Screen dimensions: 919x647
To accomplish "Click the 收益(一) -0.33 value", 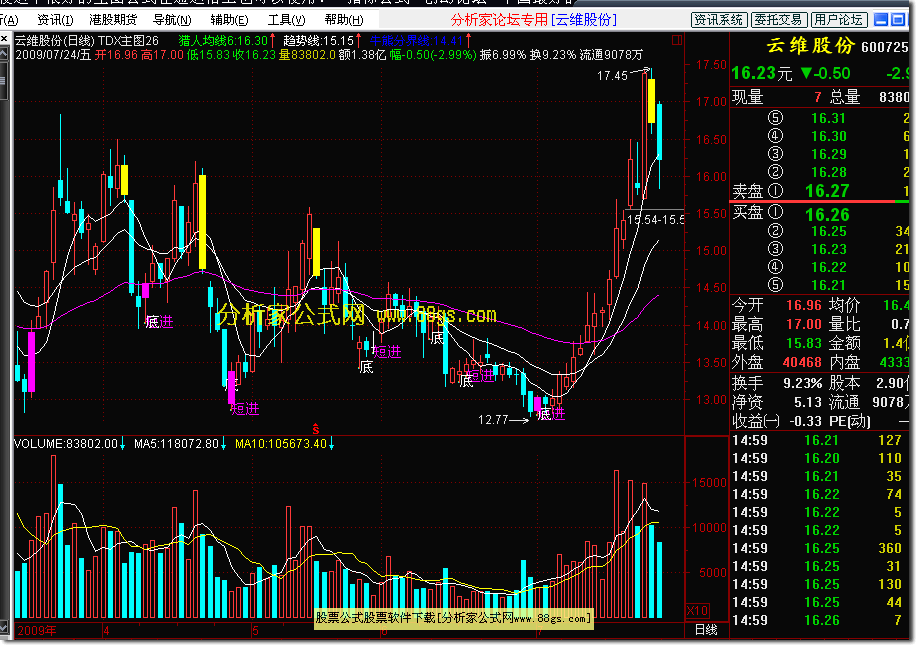I will click(805, 421).
